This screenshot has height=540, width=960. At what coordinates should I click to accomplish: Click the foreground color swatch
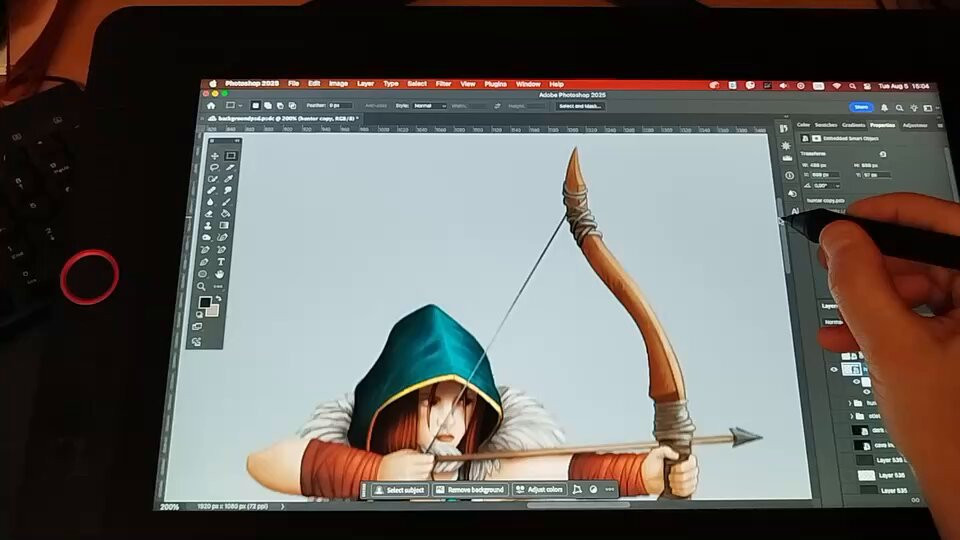point(204,302)
